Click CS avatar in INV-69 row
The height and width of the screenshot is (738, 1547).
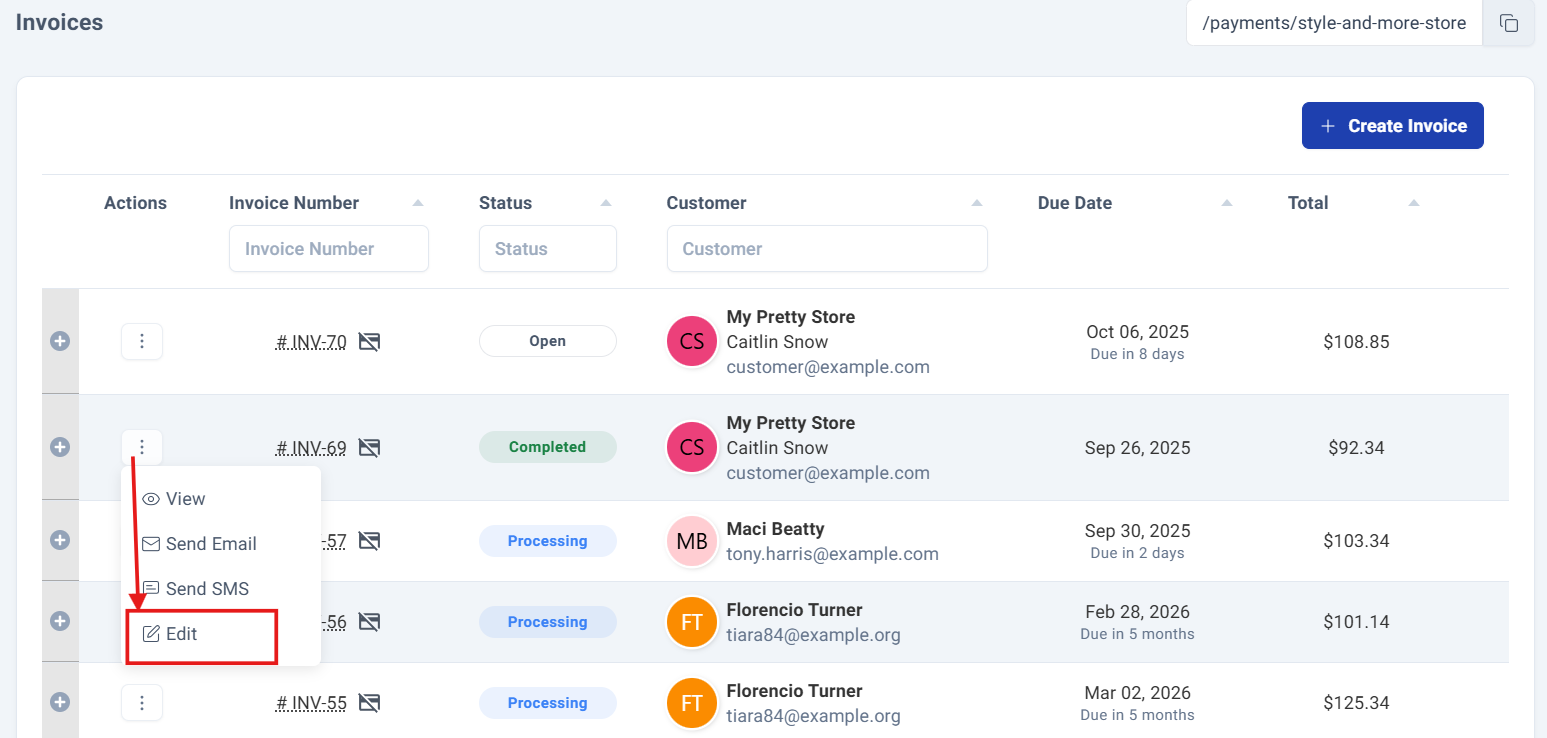692,447
